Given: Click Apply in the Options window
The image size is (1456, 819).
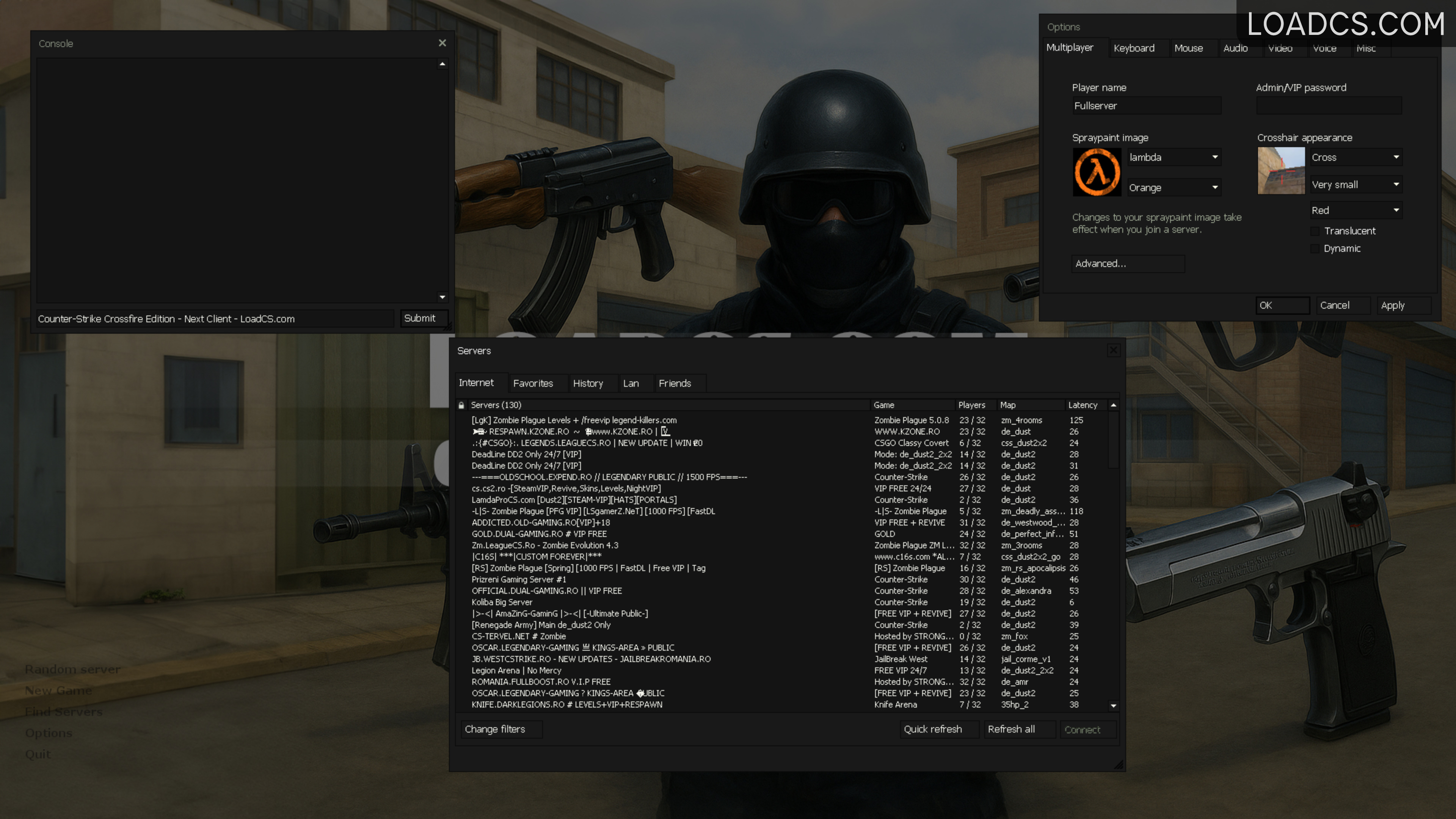Looking at the screenshot, I should 1404,305.
